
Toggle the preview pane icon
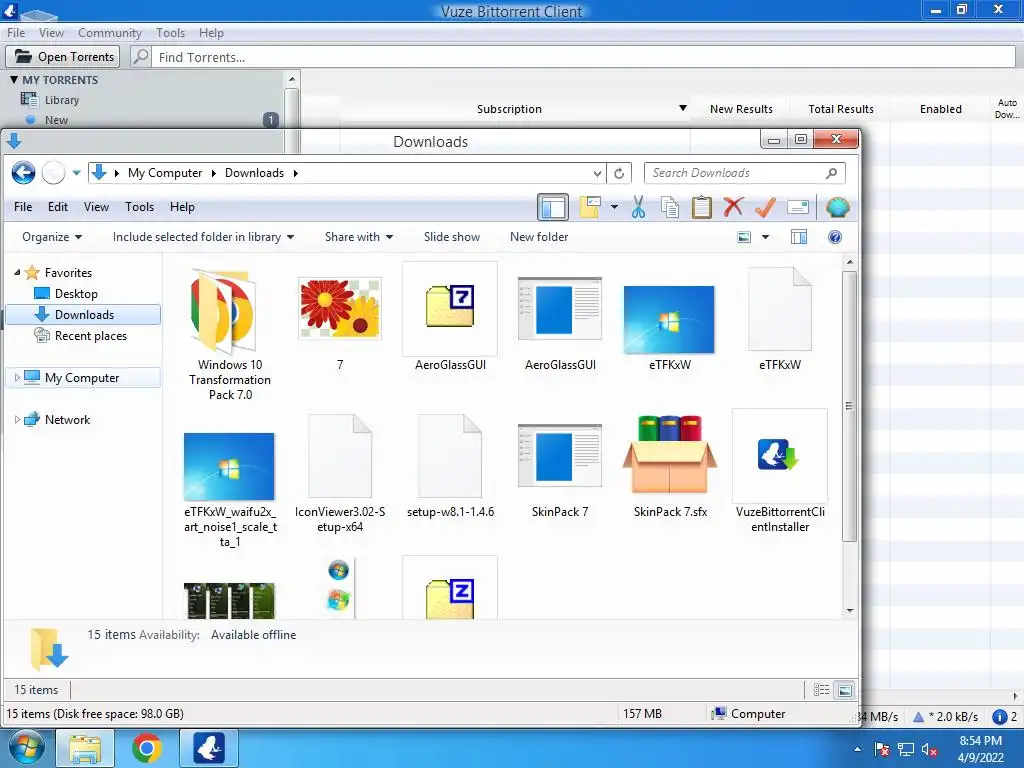[x=799, y=237]
